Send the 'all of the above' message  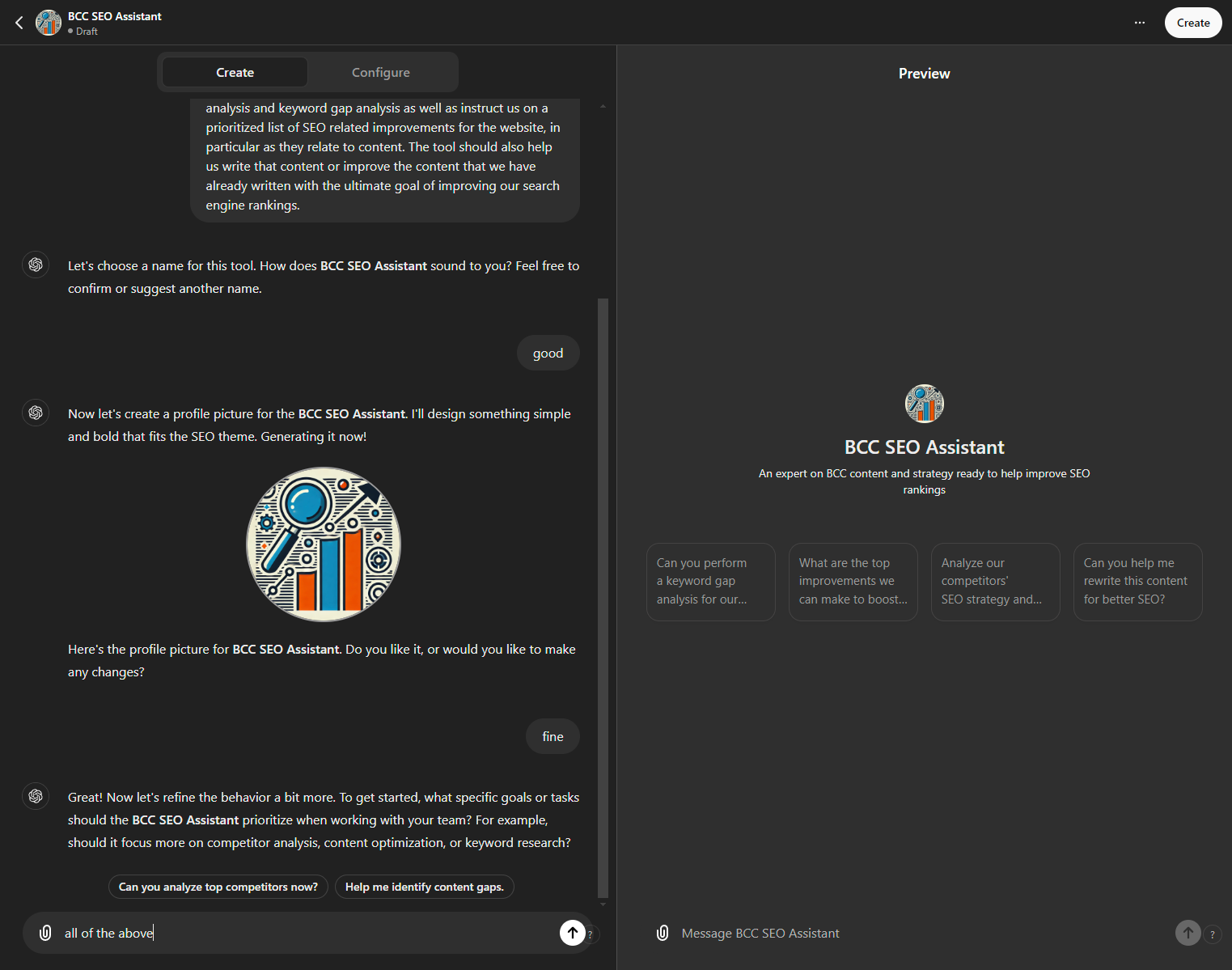click(573, 933)
